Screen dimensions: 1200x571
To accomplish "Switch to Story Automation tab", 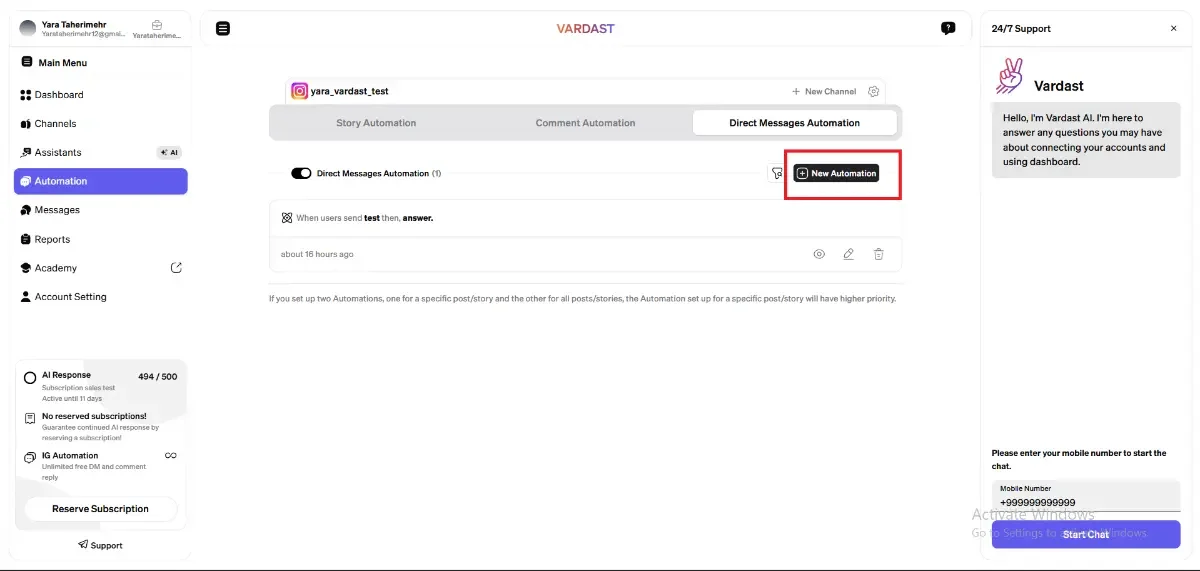I will pos(376,123).
